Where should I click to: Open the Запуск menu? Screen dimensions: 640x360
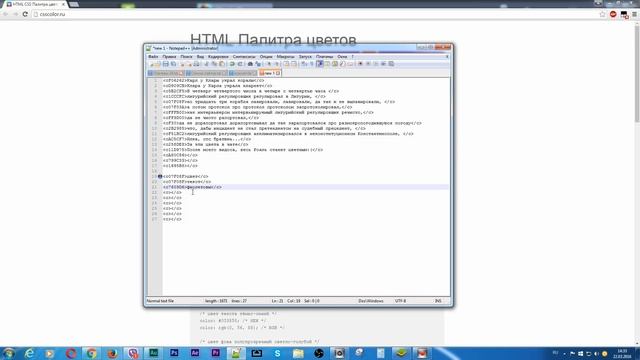(x=305, y=57)
